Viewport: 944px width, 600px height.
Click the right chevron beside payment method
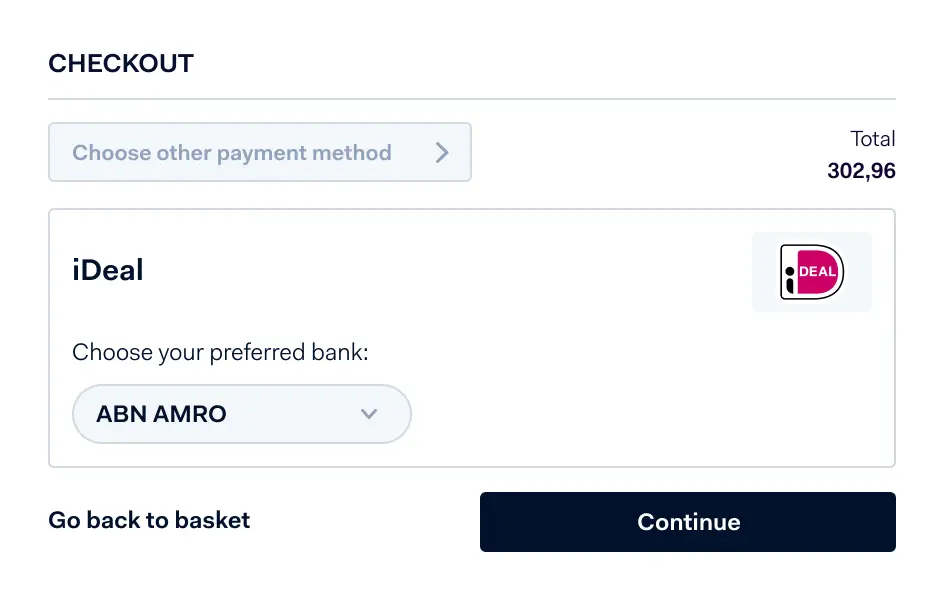[442, 153]
